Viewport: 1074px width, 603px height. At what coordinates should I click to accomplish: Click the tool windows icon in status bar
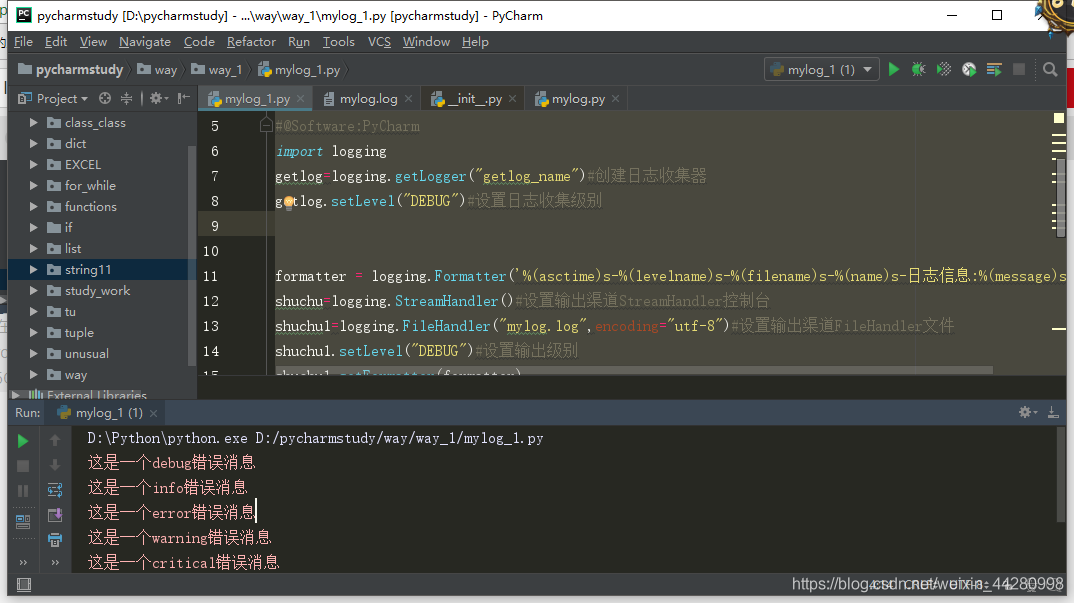[23, 584]
